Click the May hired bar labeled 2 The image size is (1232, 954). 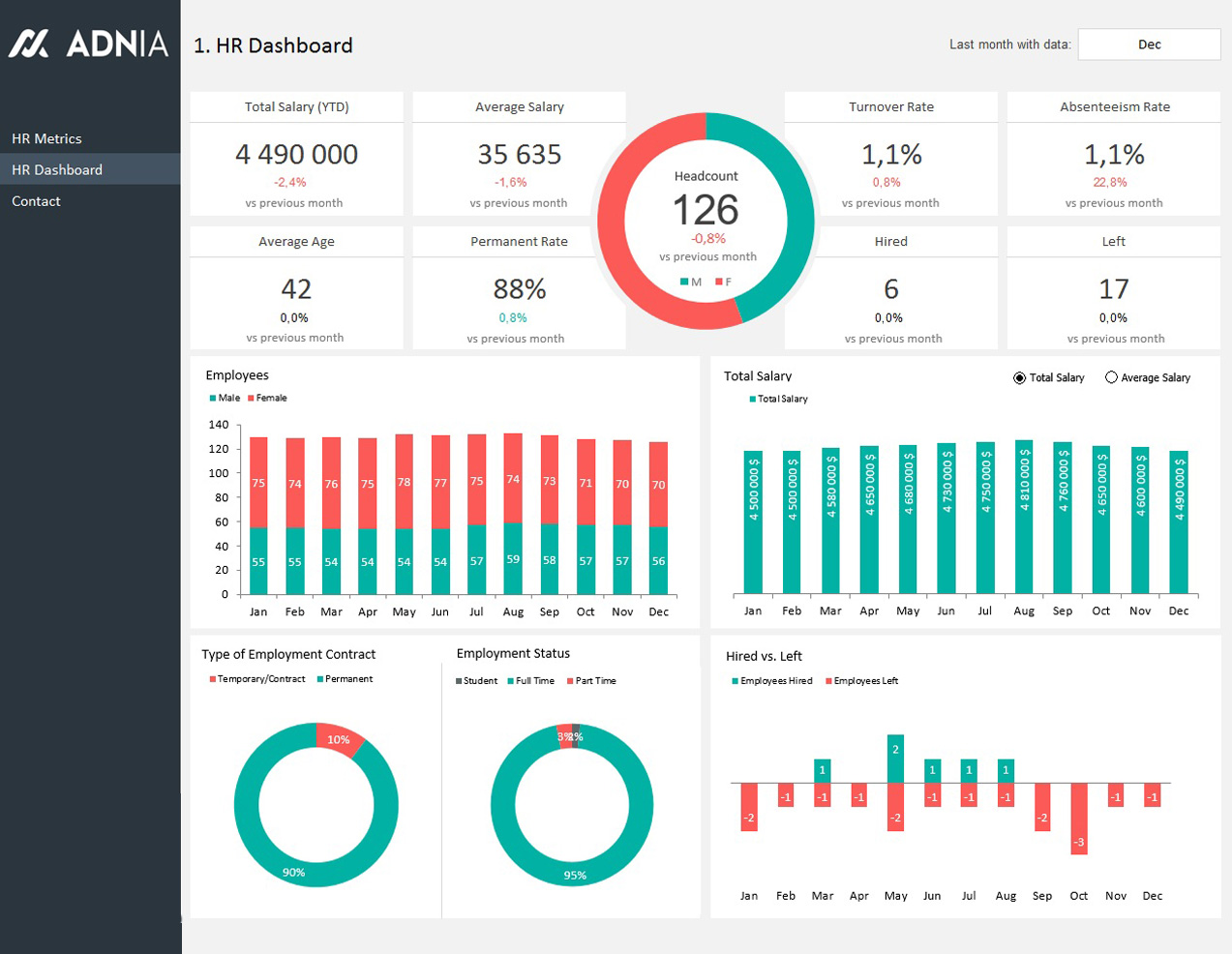895,759
